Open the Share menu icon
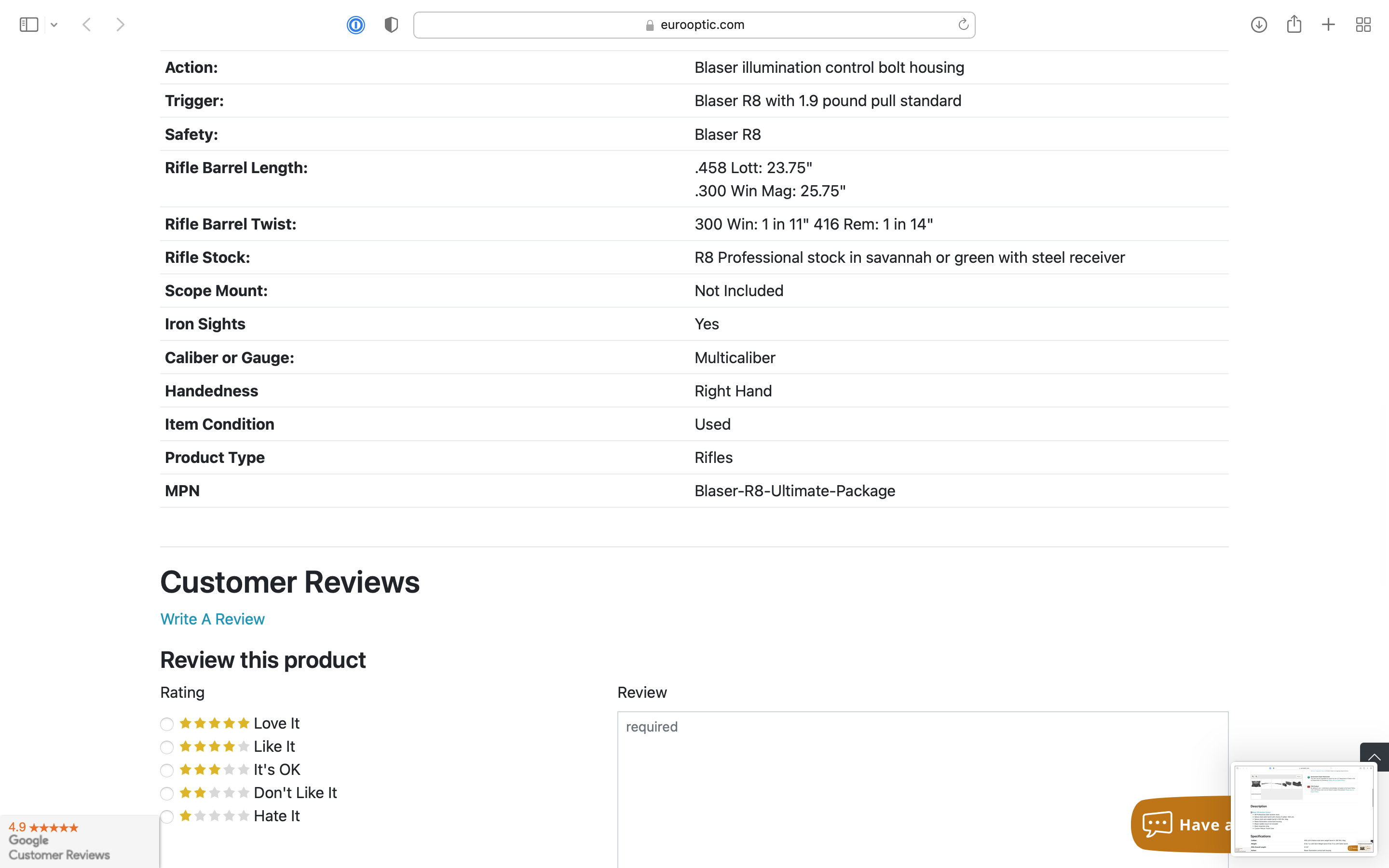This screenshot has height=868, width=1389. click(x=1294, y=25)
